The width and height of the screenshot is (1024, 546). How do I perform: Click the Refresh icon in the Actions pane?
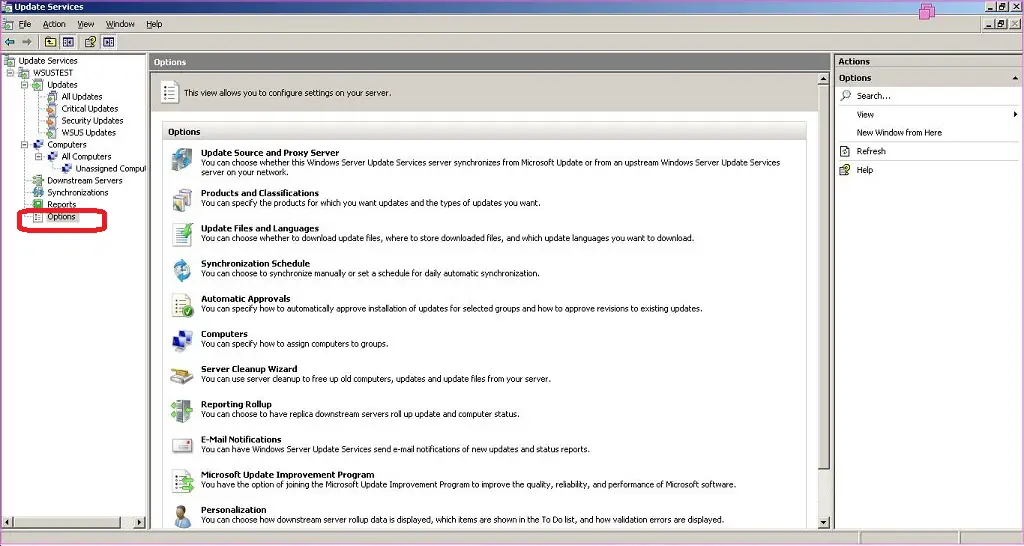click(844, 151)
